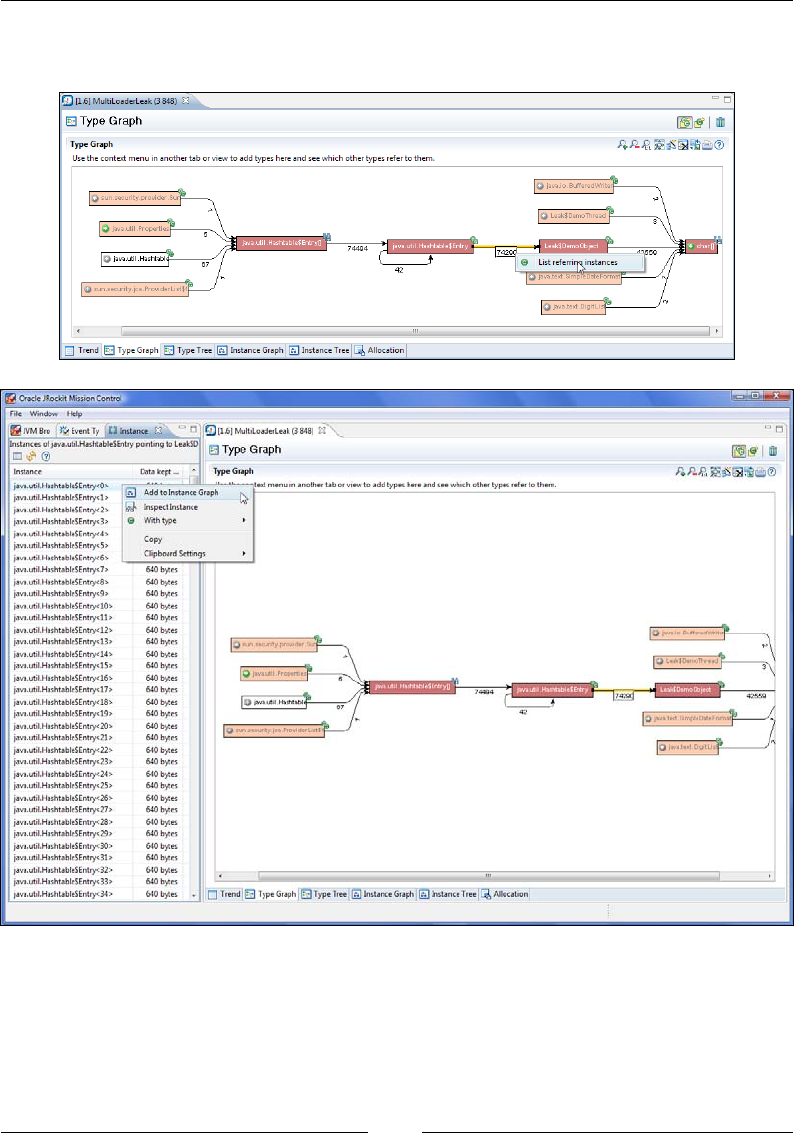Click help icon in lower Type Graph toolbar

772,472
